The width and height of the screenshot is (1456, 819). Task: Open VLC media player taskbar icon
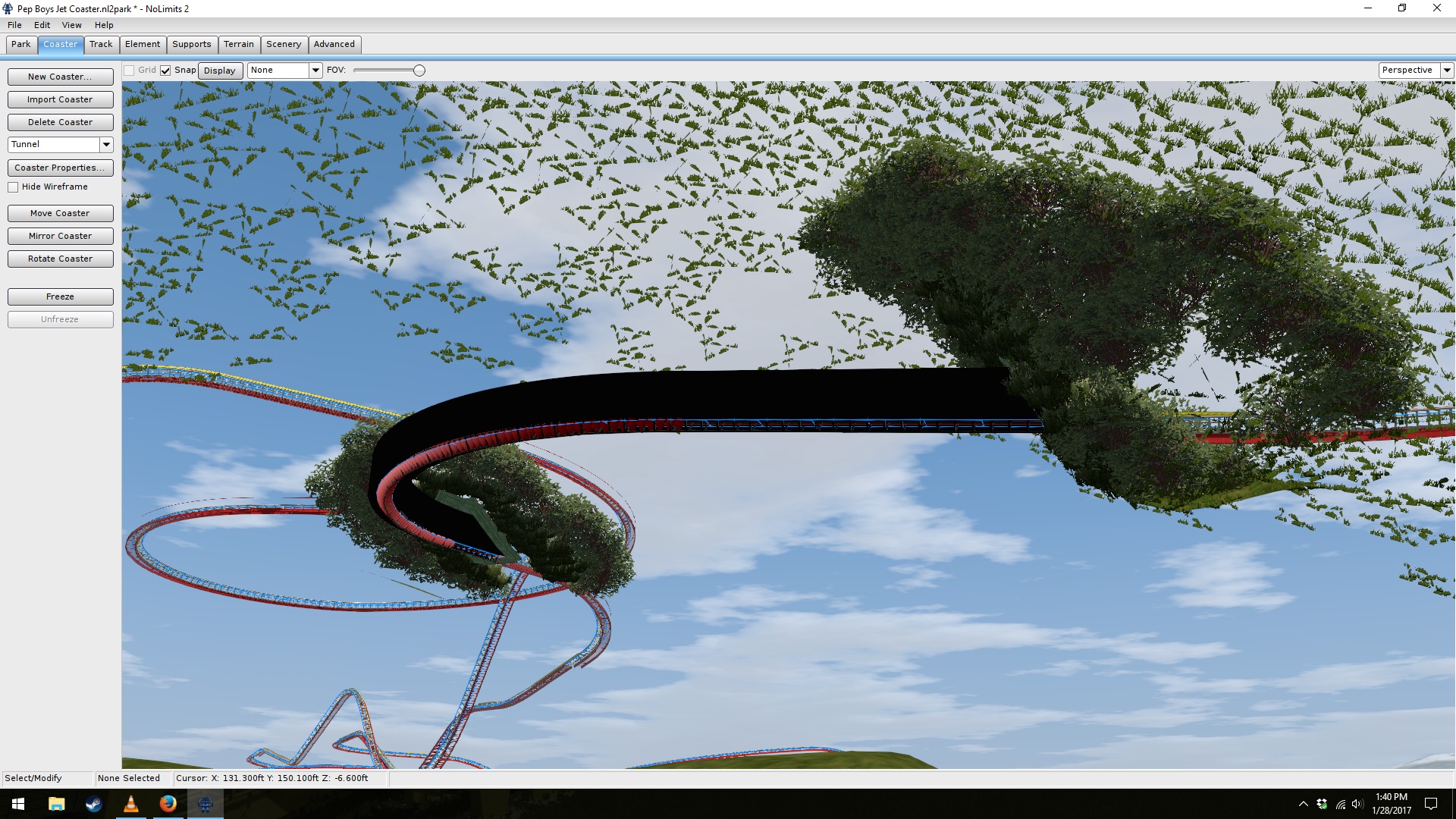(130, 804)
